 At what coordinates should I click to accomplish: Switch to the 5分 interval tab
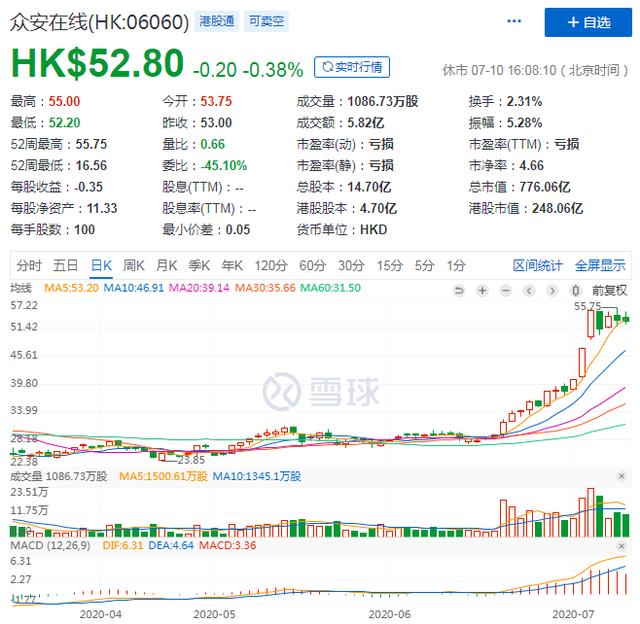point(424,266)
